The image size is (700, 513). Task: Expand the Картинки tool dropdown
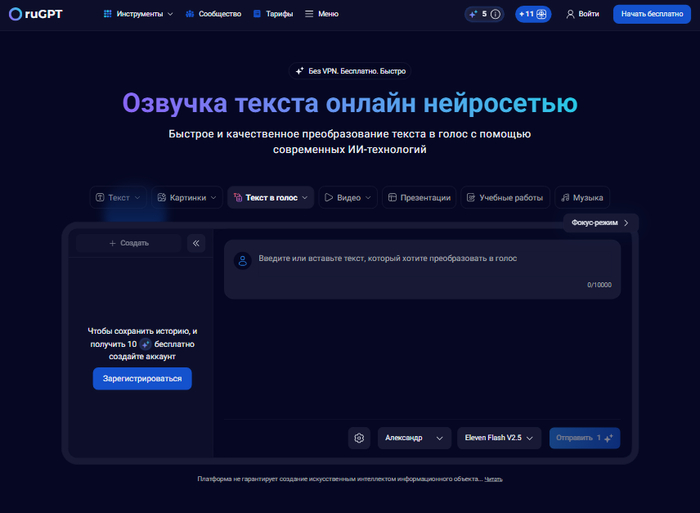tap(186, 198)
